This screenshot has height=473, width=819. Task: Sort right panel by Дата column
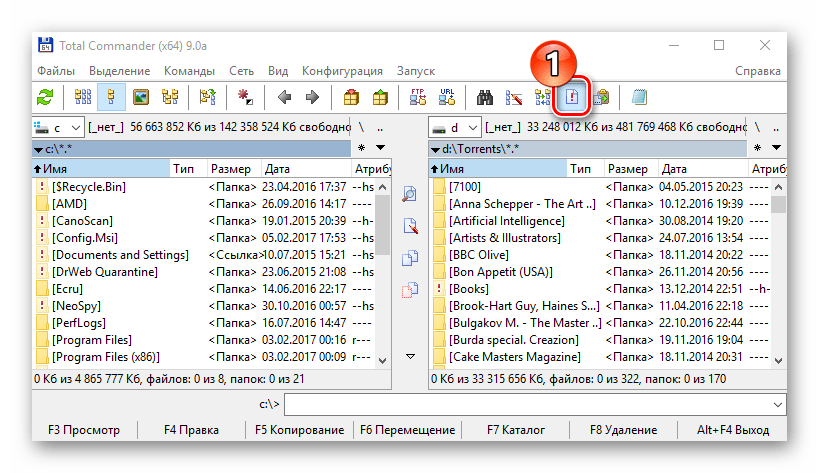point(703,169)
